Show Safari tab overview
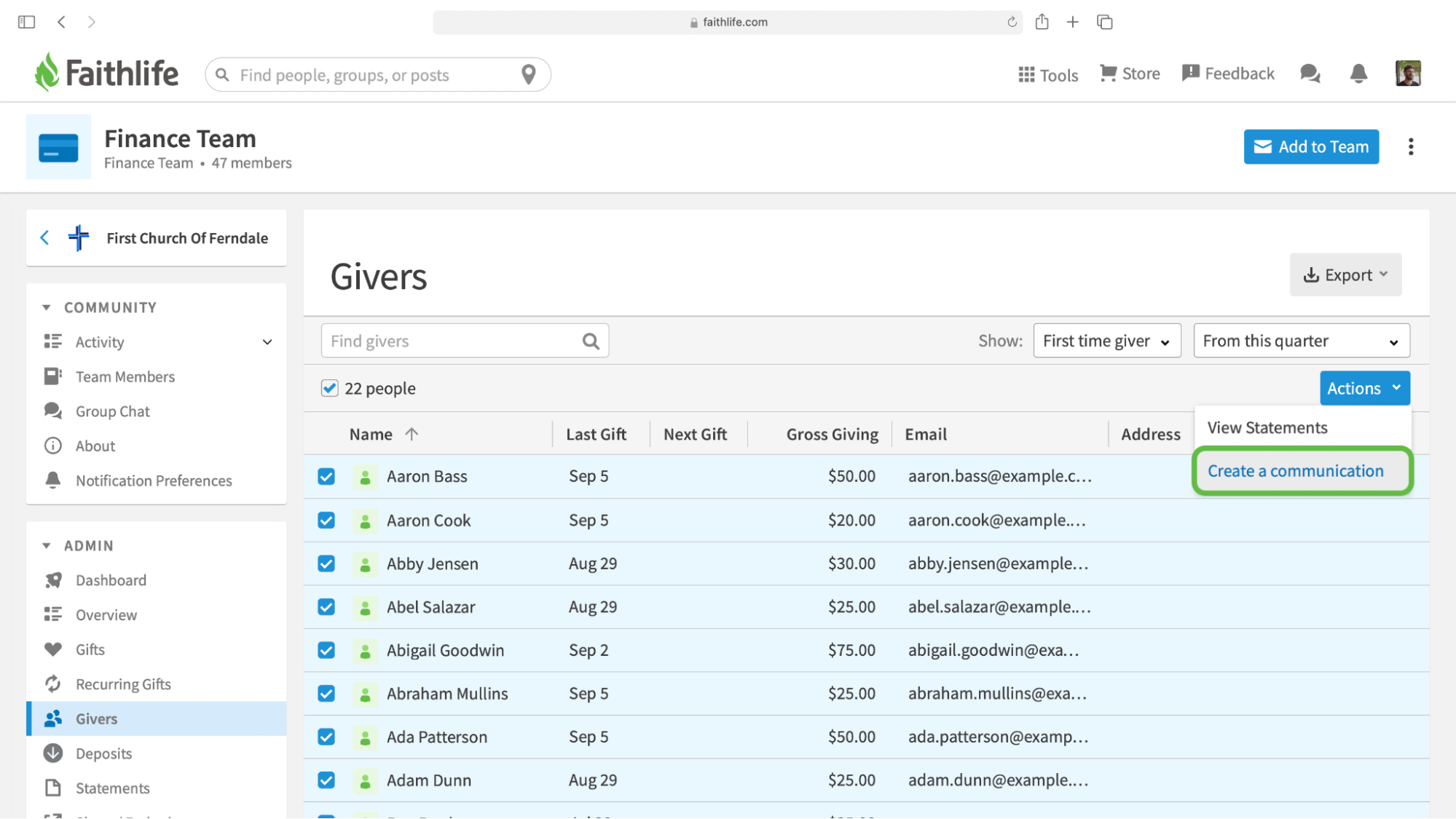 click(x=1105, y=22)
